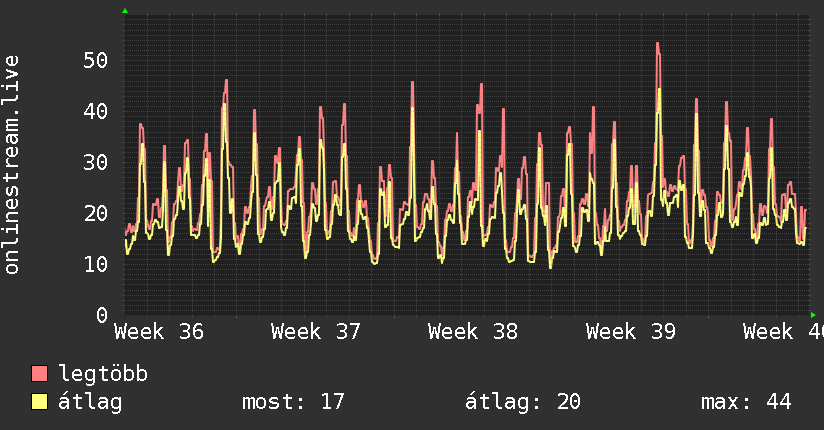The image size is (824, 430).
Task: Click the Week 40 axis label
Action: click(784, 332)
